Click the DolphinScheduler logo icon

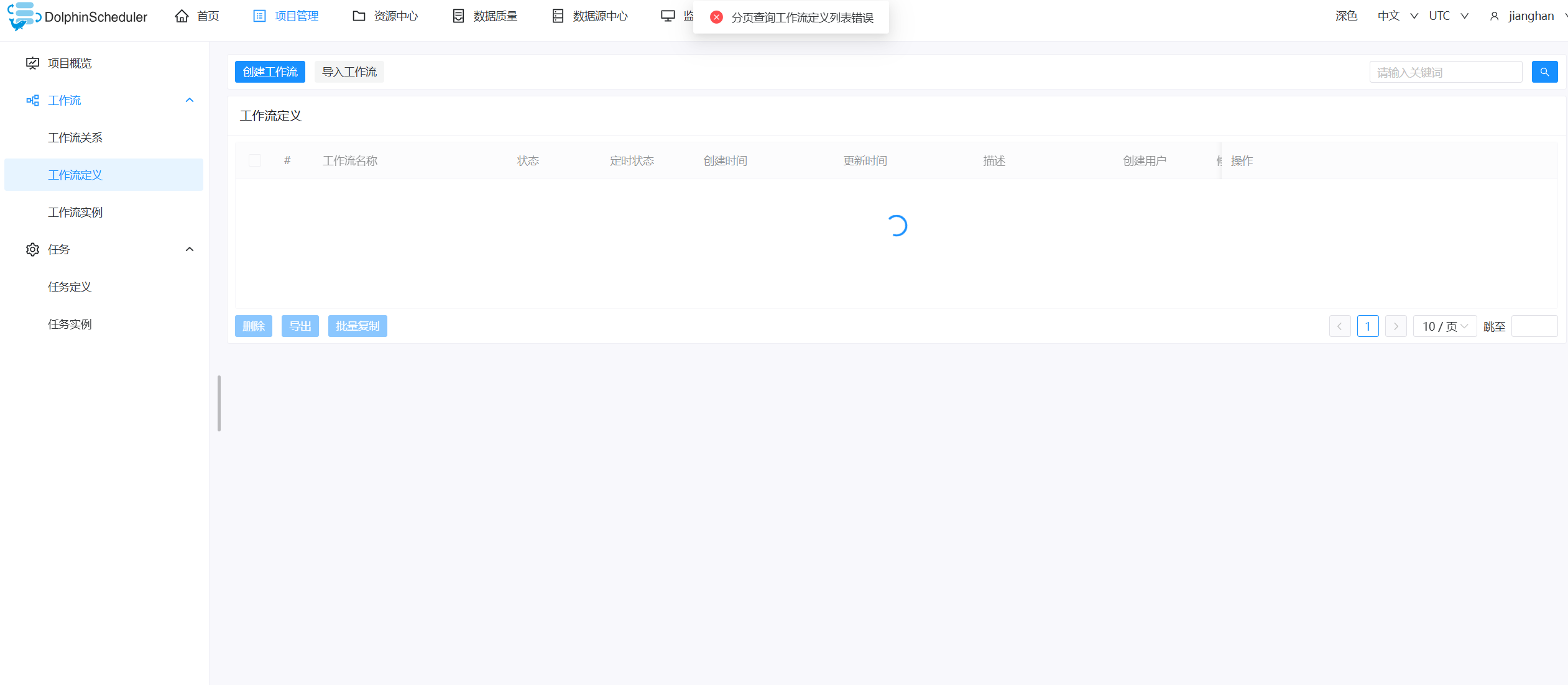click(24, 16)
